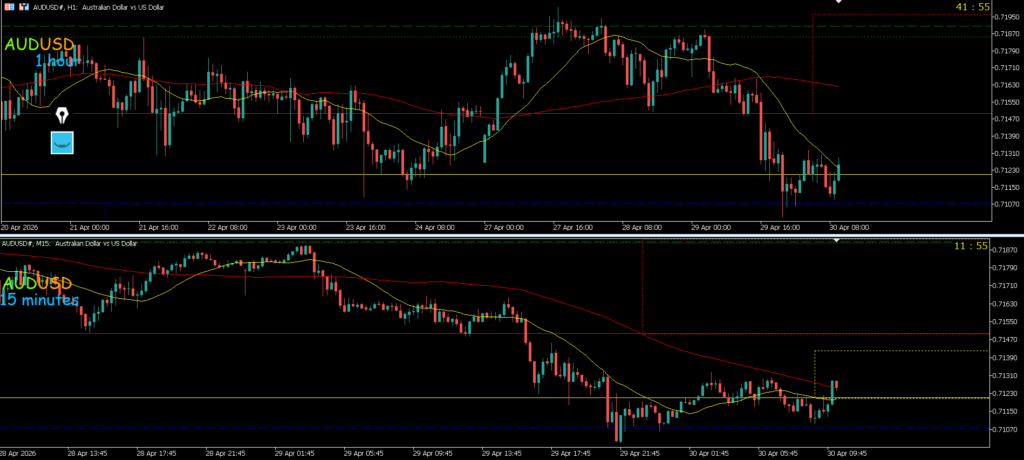Click the blue "15 minutes" timeframe label
This screenshot has width=1024, height=460.
(x=39, y=299)
